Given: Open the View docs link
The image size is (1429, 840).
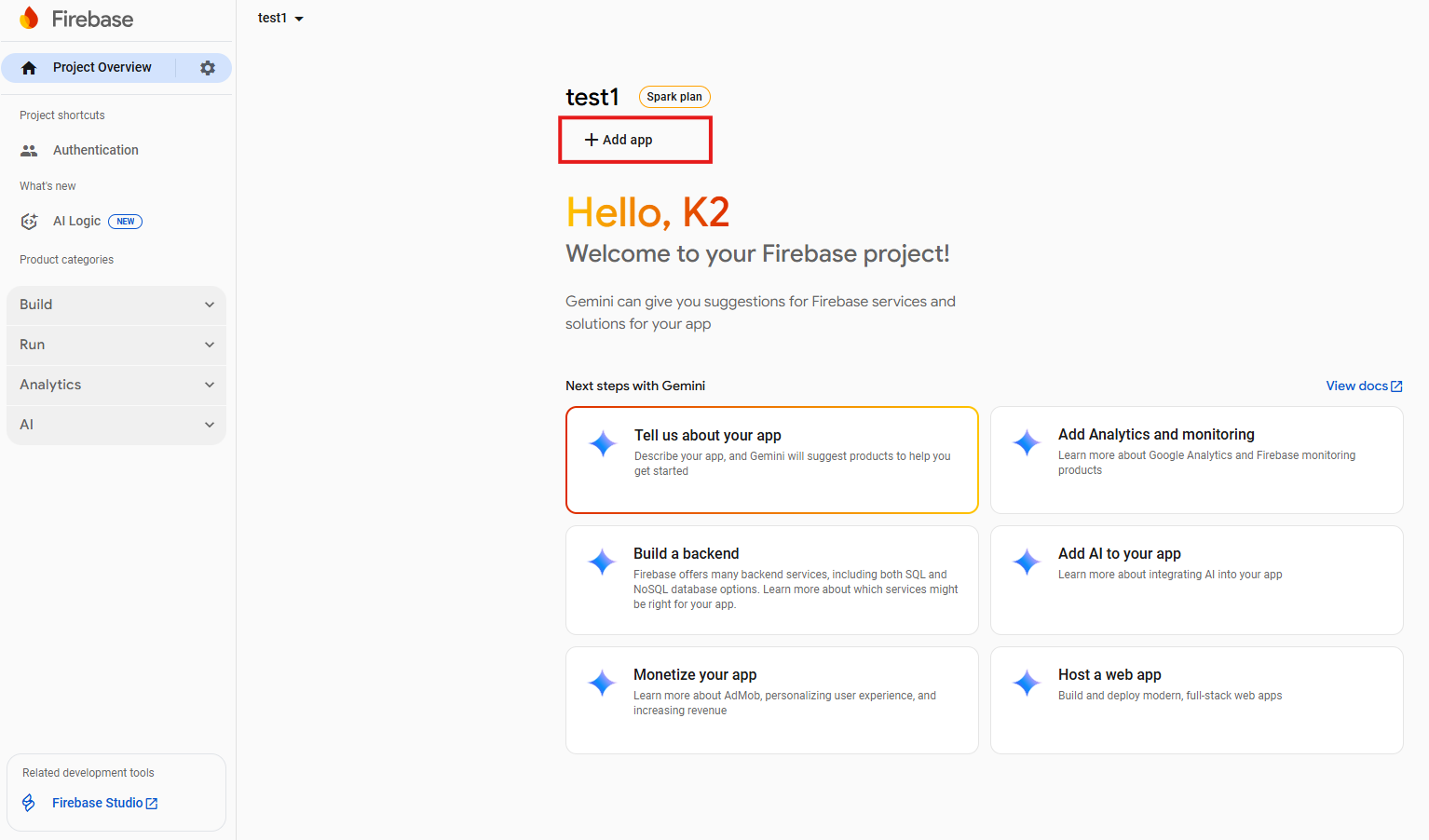Looking at the screenshot, I should tap(1363, 386).
